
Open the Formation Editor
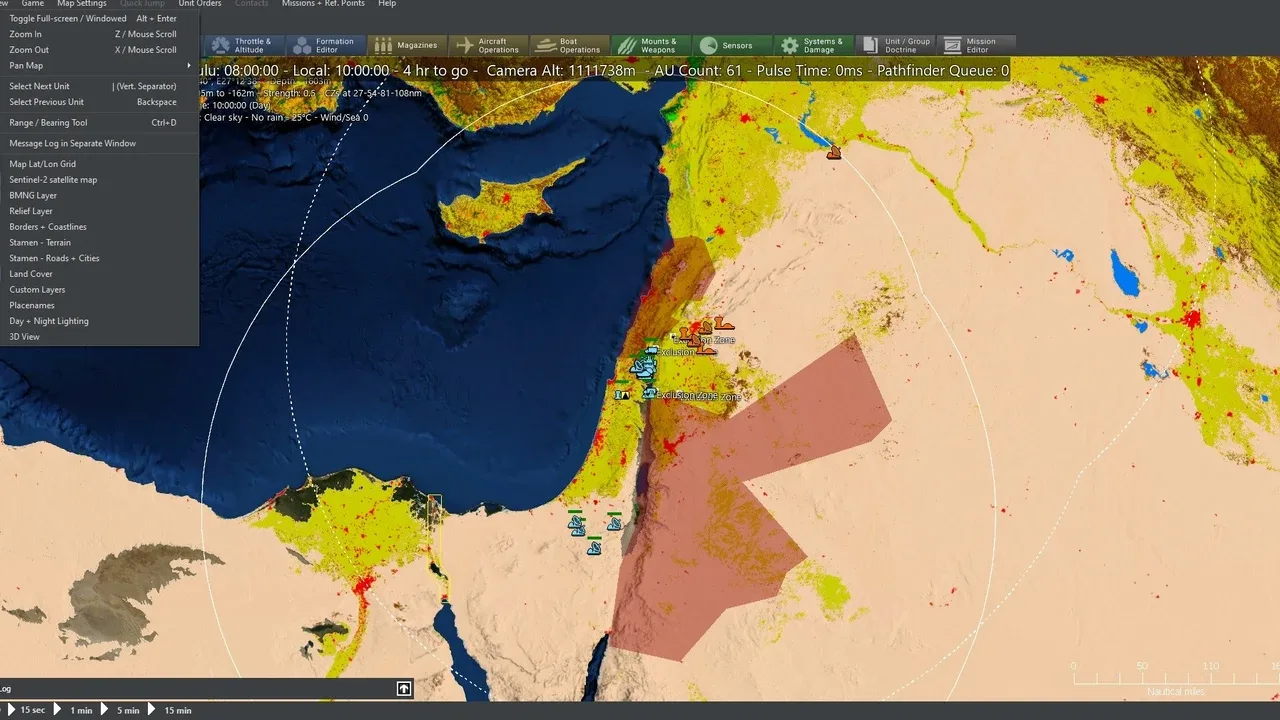324,46
